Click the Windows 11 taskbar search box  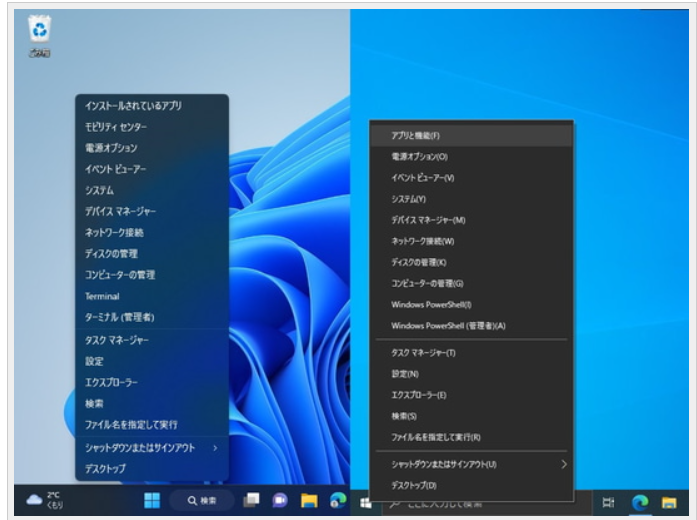[x=202, y=500]
